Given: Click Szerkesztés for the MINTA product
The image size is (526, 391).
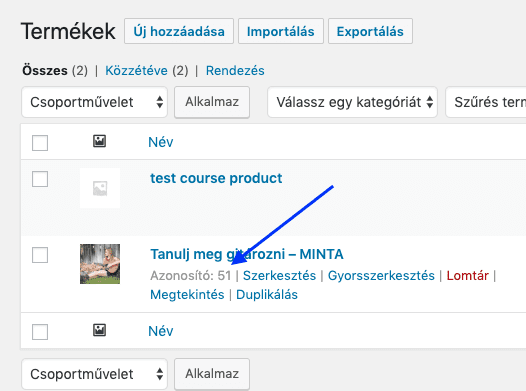Looking at the screenshot, I should (x=279, y=276).
